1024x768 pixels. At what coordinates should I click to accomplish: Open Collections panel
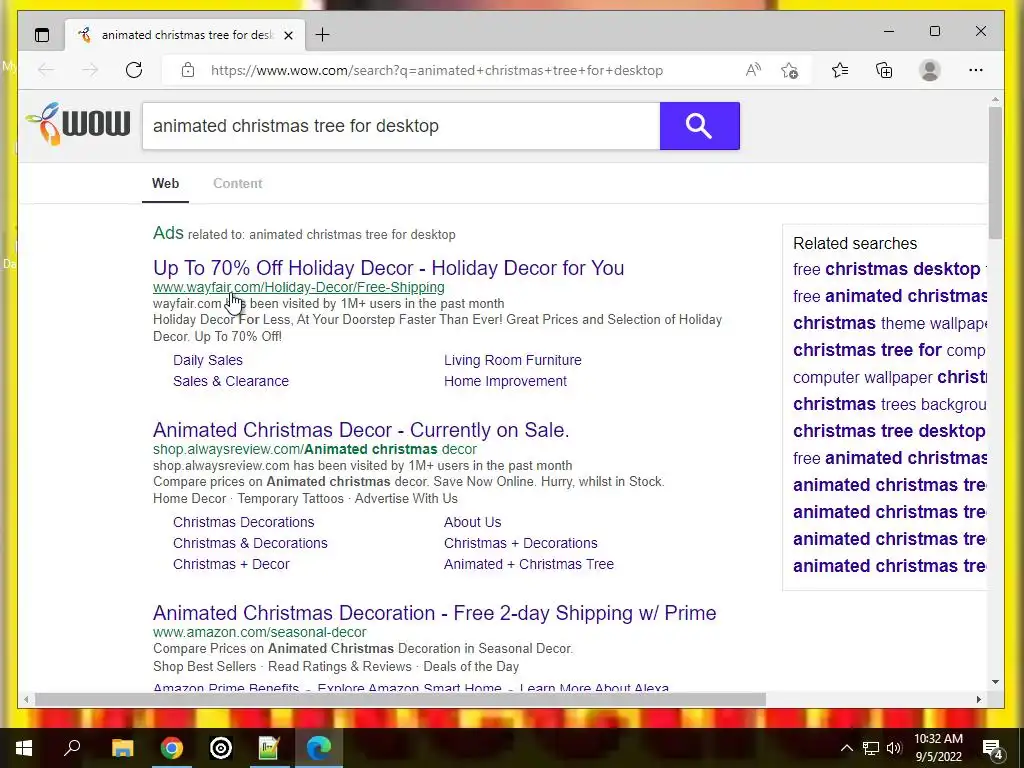click(x=884, y=70)
